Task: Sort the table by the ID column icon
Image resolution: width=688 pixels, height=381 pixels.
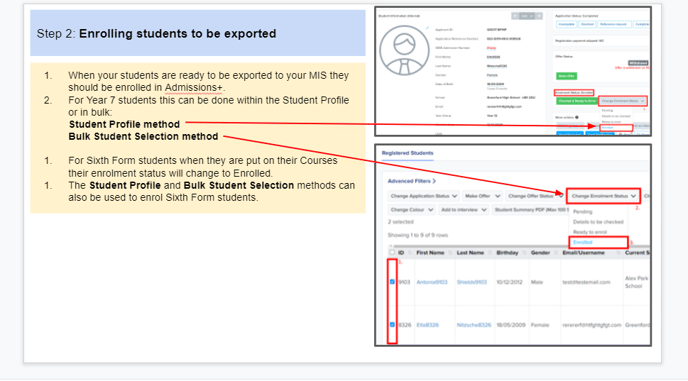Action: tap(410, 253)
